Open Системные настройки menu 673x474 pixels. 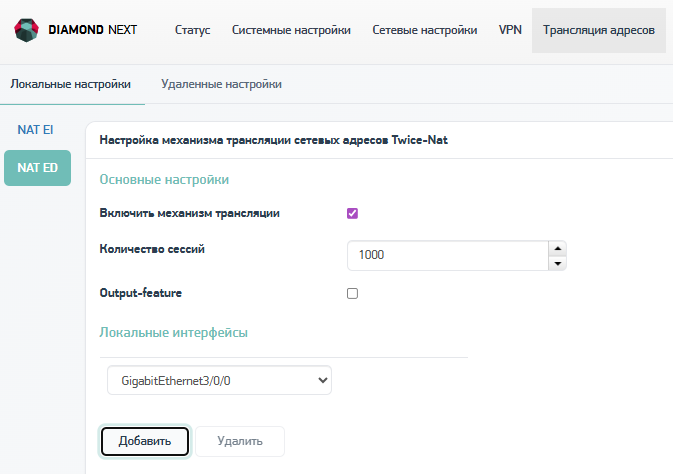coord(291,30)
